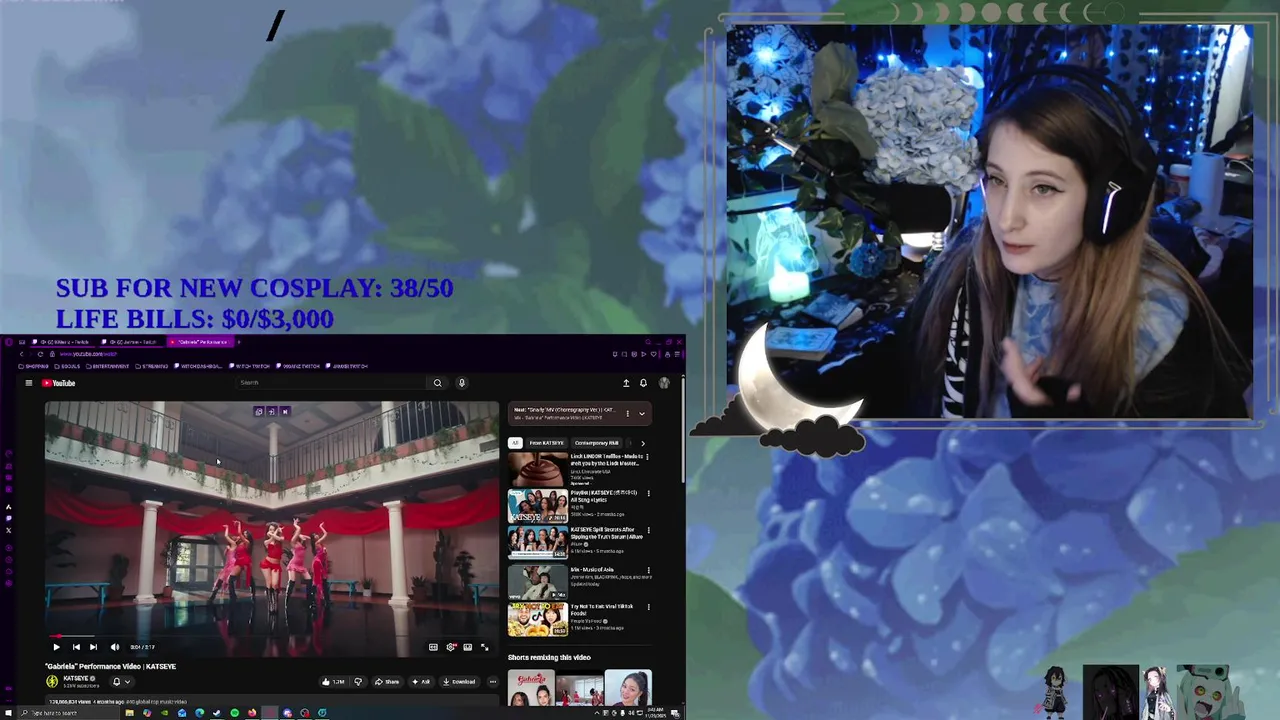1280x720 pixels.
Task: Focus the YouTube search field
Action: click(331, 382)
